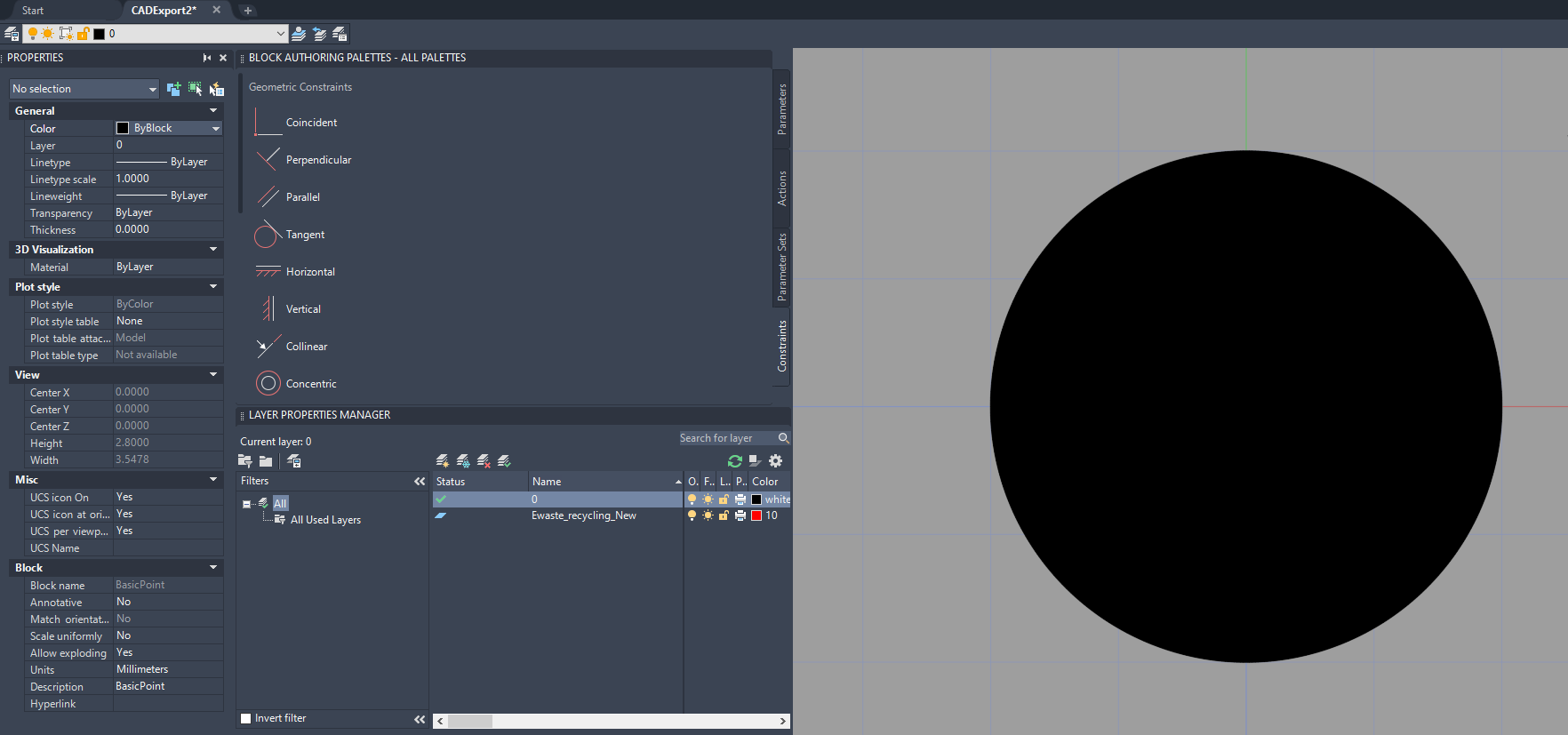Select the Horizontal constraint tool

[295, 272]
